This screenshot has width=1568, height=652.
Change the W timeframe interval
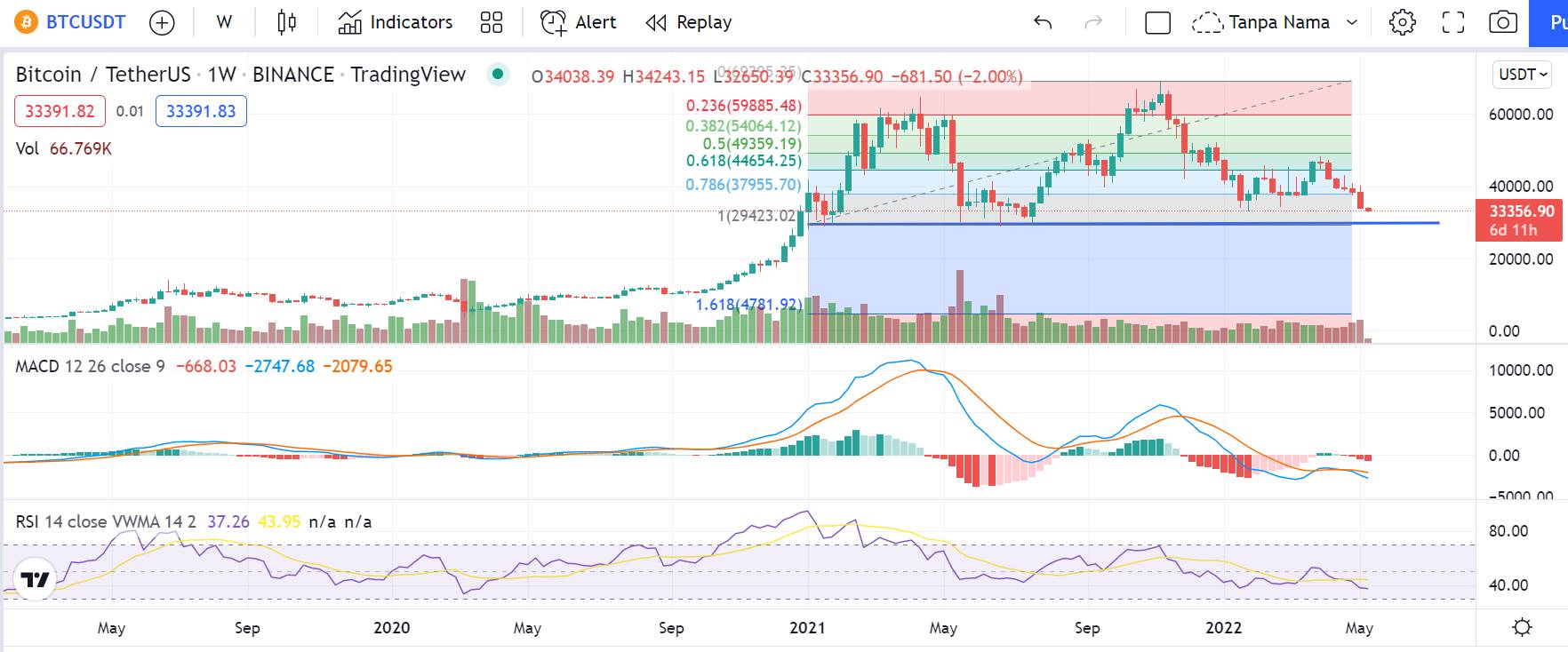[224, 22]
